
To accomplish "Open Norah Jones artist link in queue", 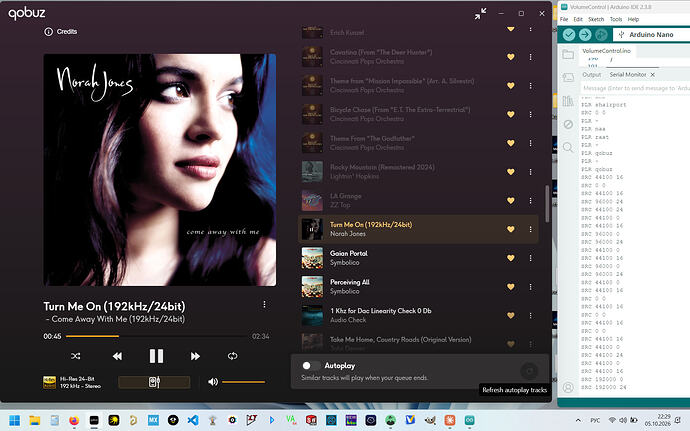I will (348, 234).
